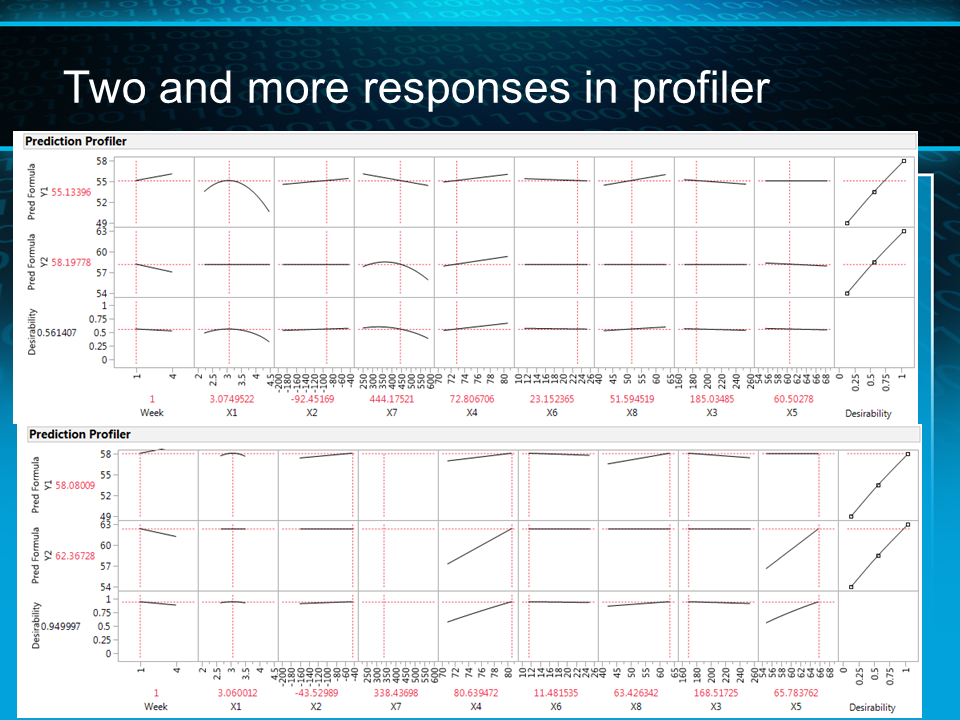Click the X1 label below 3.0749522
960x720 pixels.
[231, 413]
